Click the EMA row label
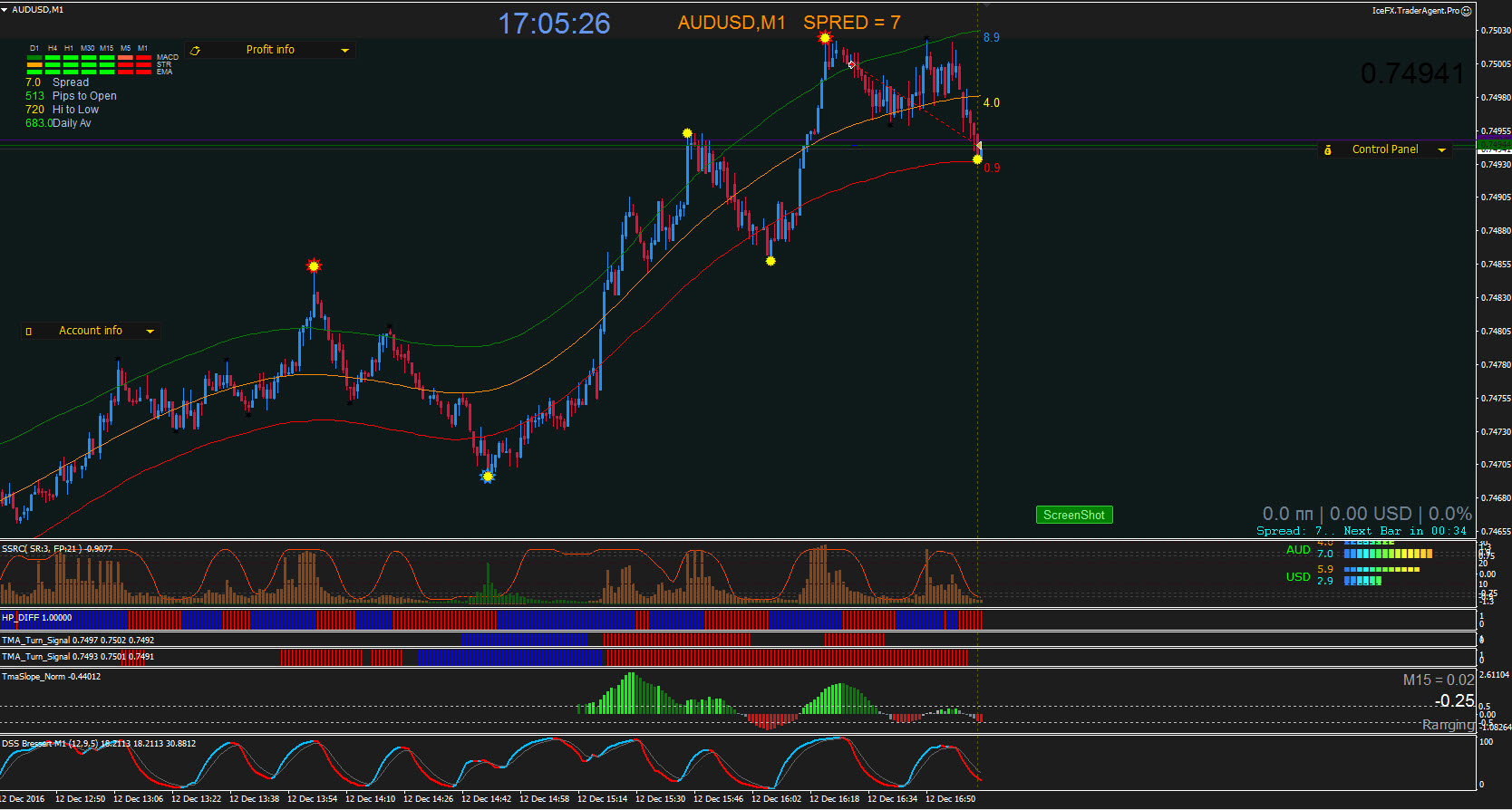The width and height of the screenshot is (1512, 810). click(x=164, y=72)
